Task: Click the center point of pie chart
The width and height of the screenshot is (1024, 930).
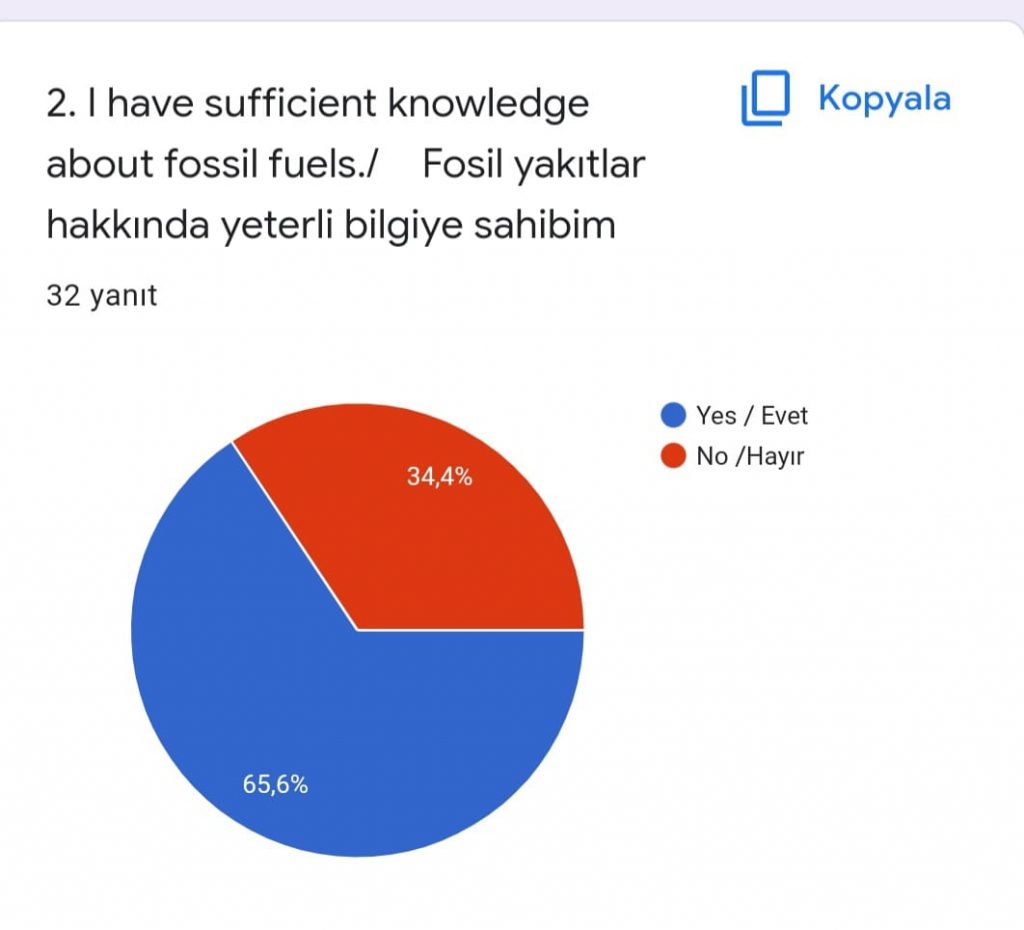Action: click(x=358, y=630)
